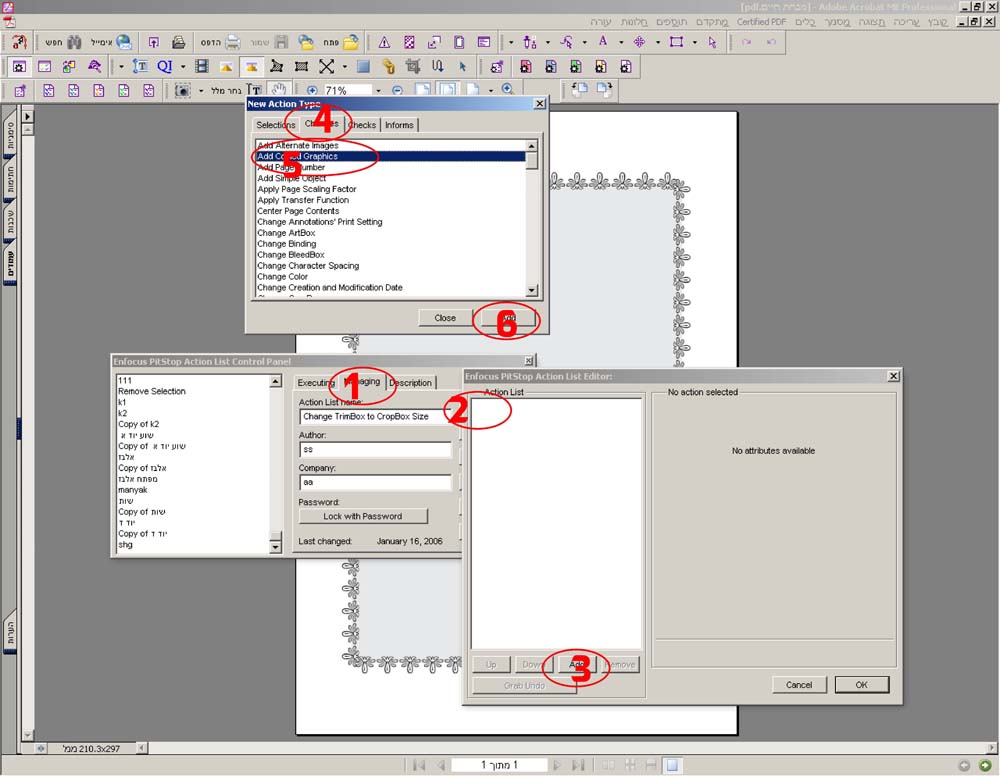Click Cancel in Action List Editor

click(799, 684)
